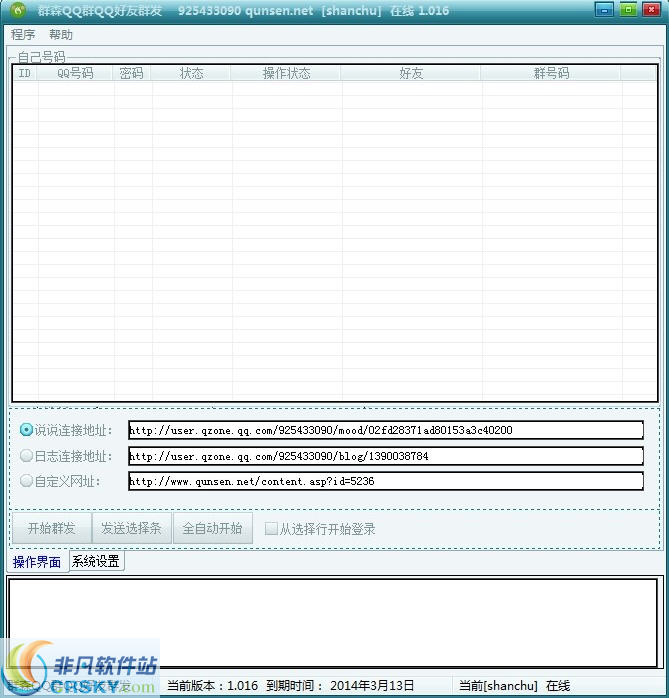
Task: Open the 程序 menu
Action: pyautogui.click(x=23, y=34)
